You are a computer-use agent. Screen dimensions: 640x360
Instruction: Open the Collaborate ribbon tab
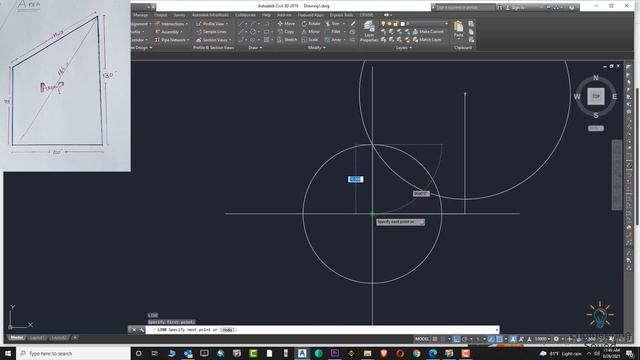click(x=245, y=15)
